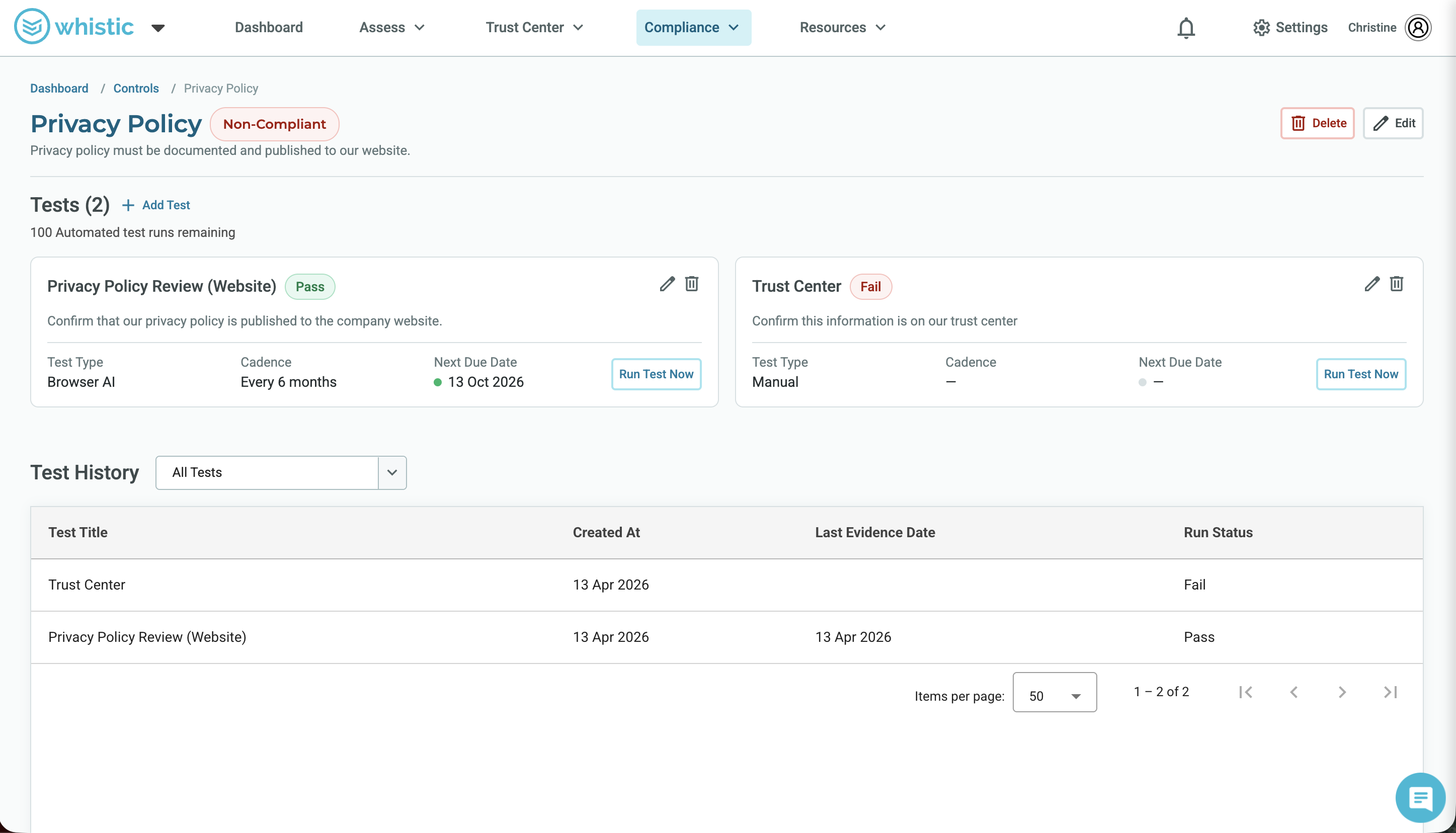Click the 100 Automated test runs remaining text

133,232
